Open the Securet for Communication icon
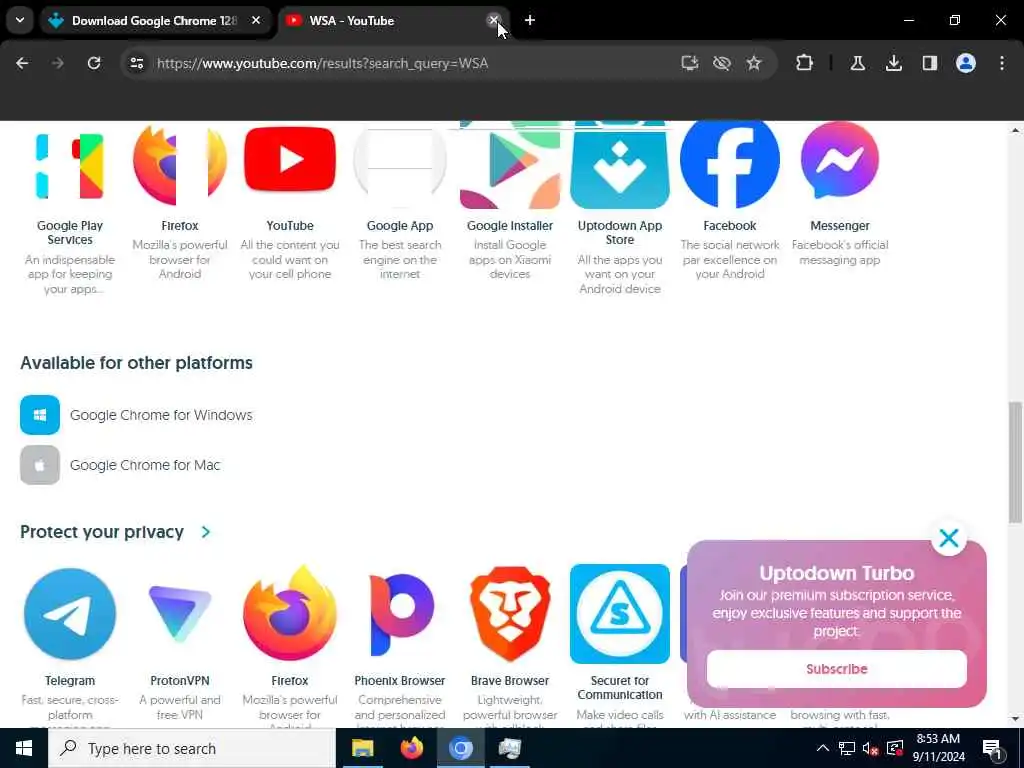This screenshot has width=1024, height=768. click(x=620, y=614)
